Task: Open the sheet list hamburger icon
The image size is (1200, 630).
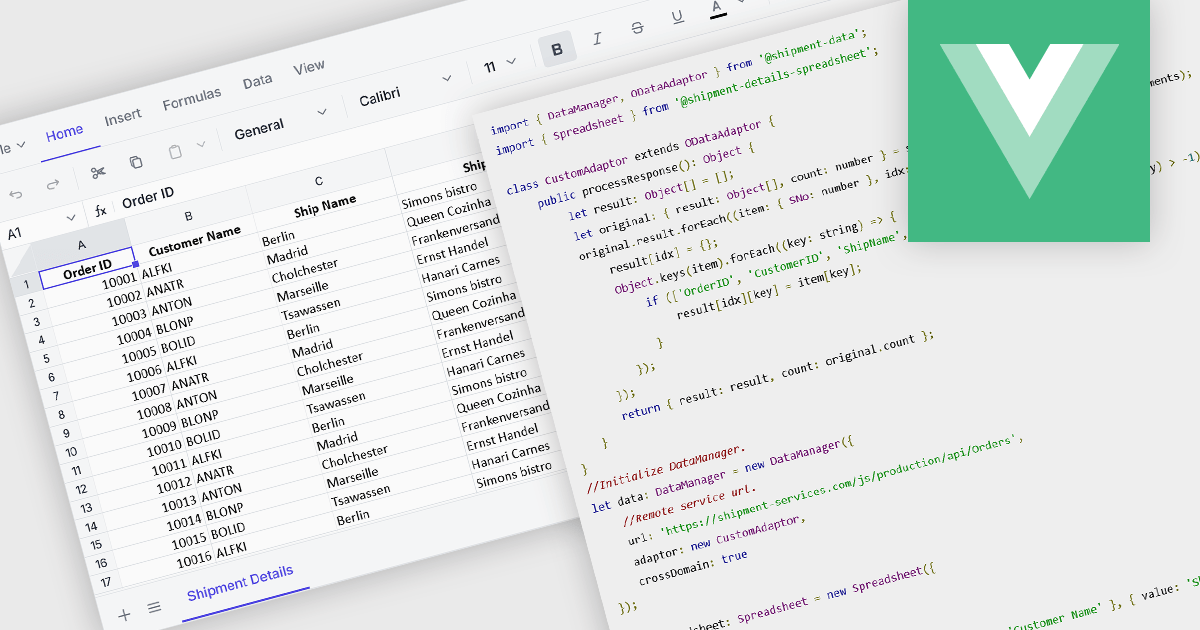Action: click(x=154, y=607)
